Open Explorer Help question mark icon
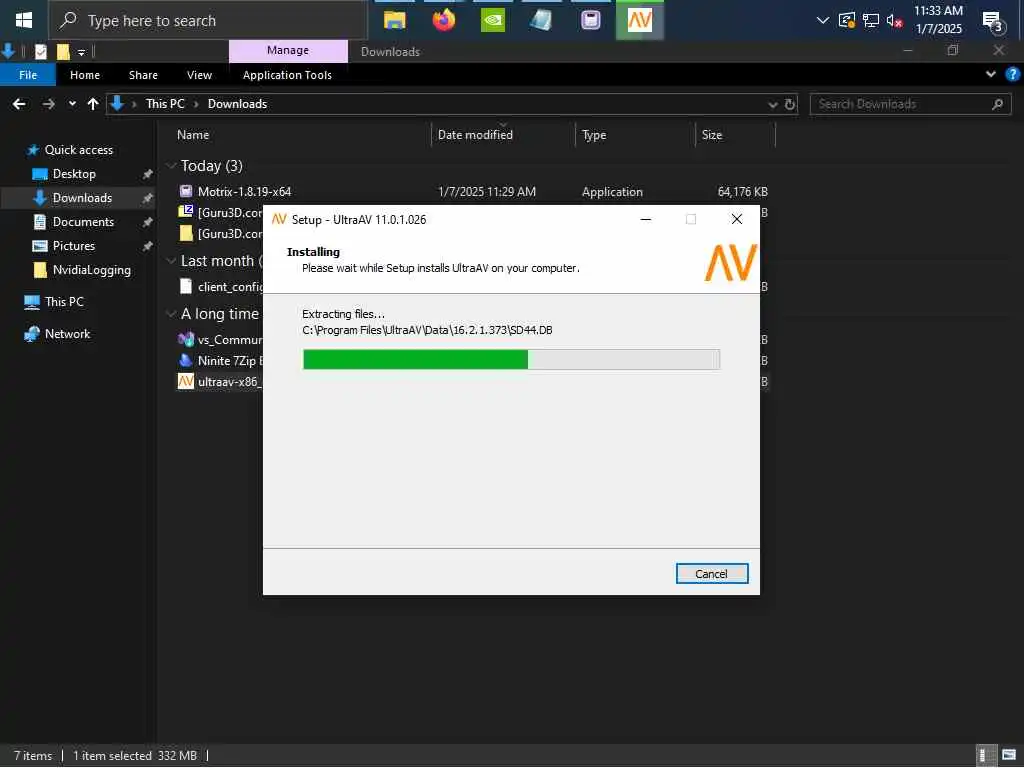This screenshot has width=1024, height=768. 1012,74
